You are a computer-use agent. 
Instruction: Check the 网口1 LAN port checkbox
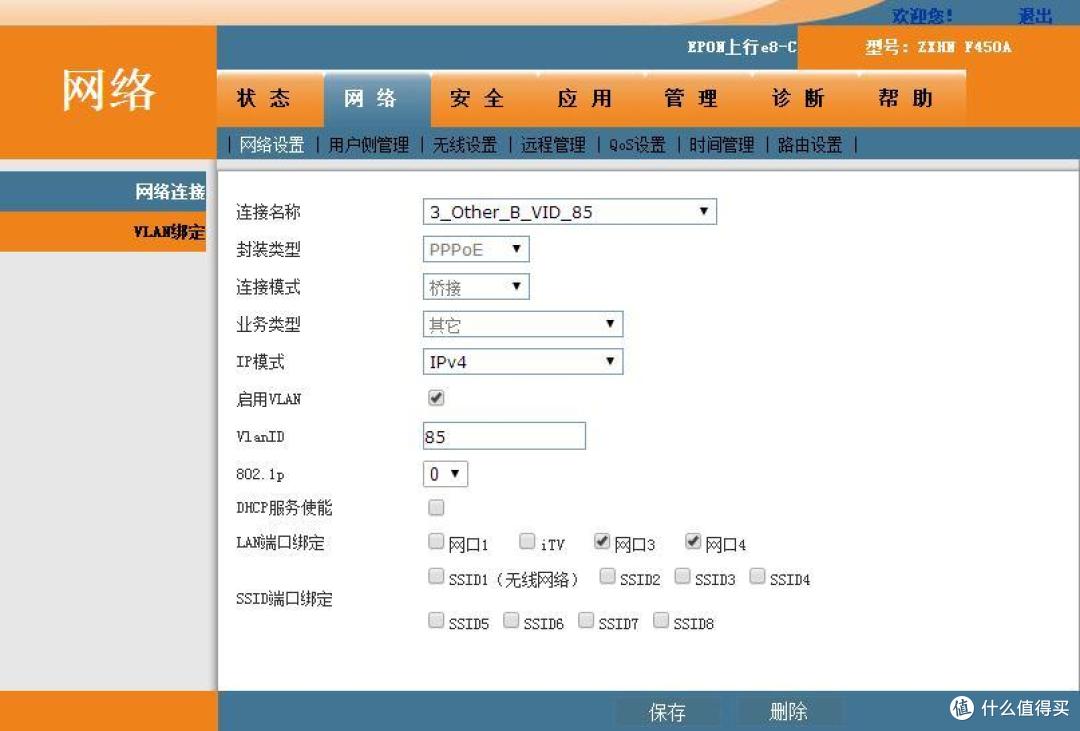pyautogui.click(x=436, y=542)
